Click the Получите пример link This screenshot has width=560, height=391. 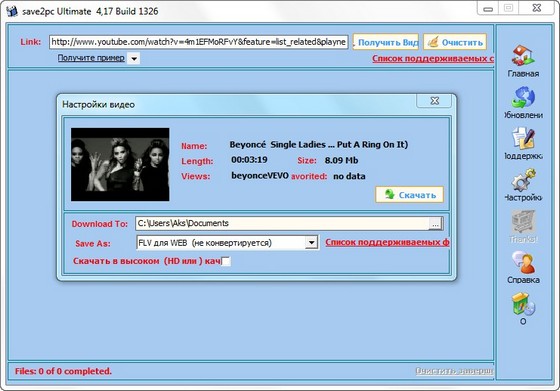91,58
